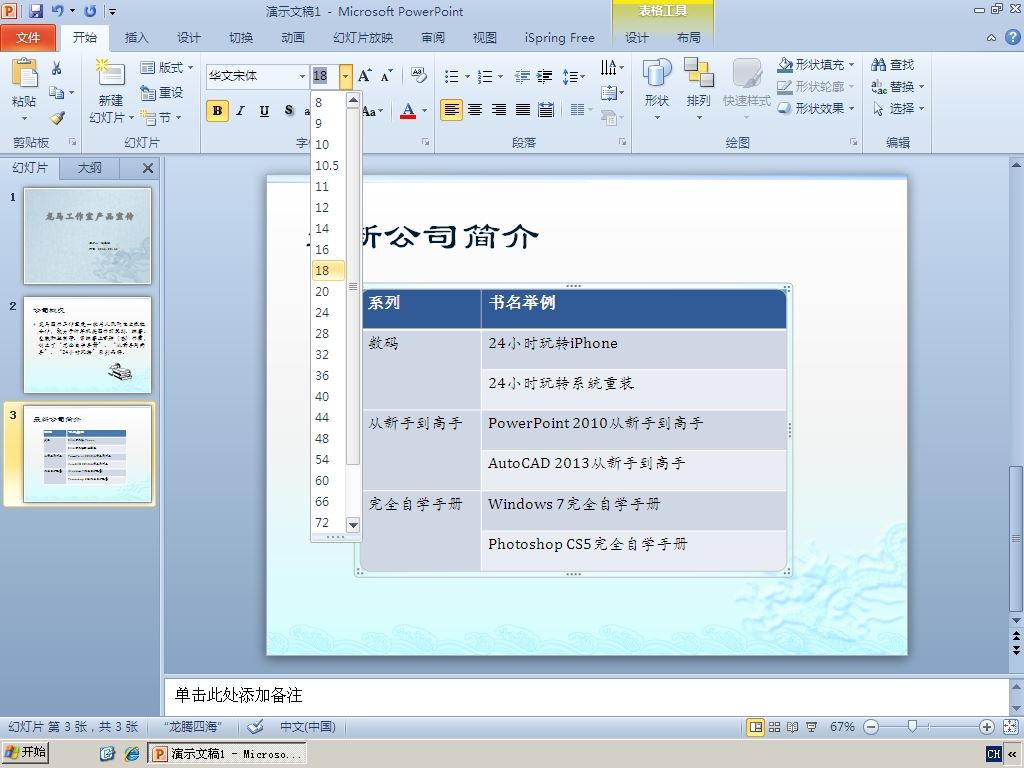Open the 选择 dropdown in editing group
Viewport: 1024px width, 768px height.
click(x=898, y=108)
